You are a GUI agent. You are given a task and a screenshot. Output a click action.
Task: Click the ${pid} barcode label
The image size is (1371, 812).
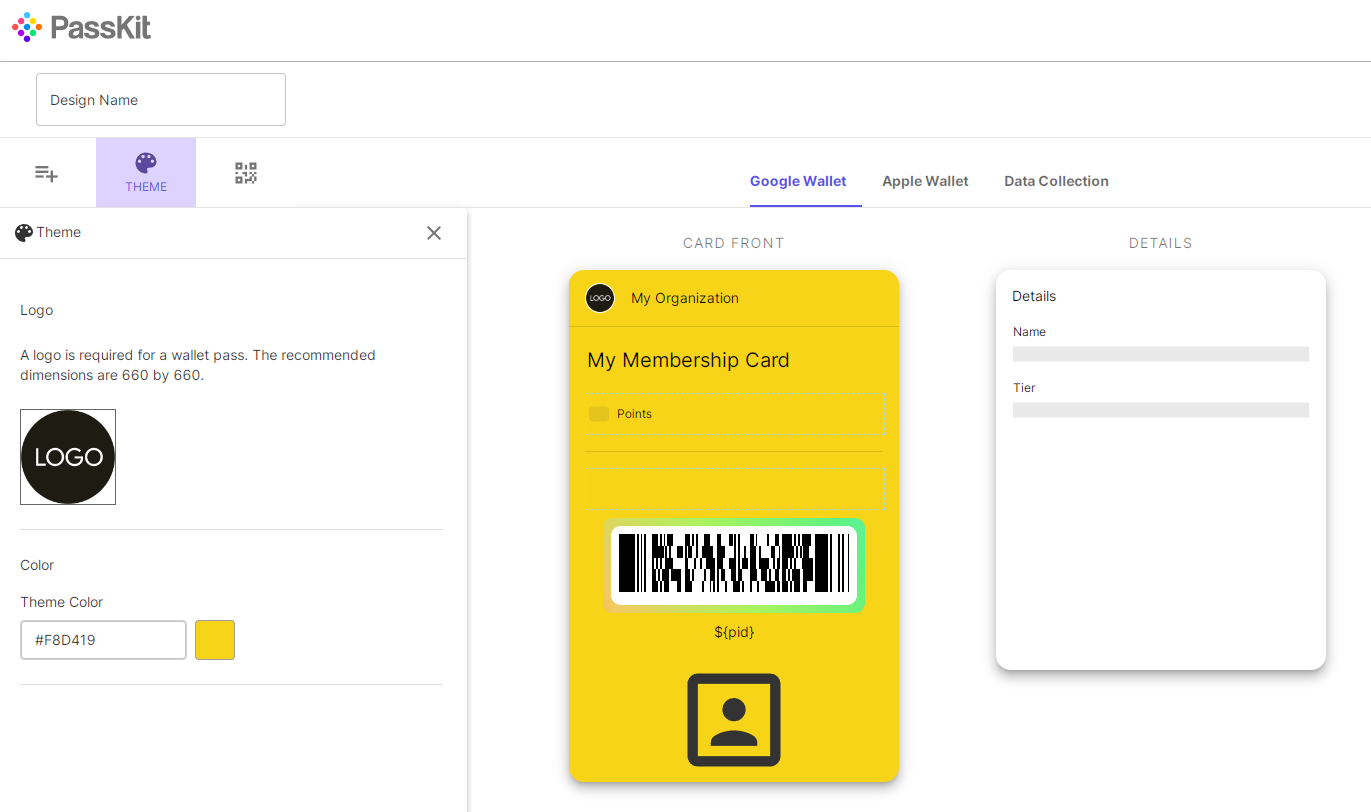(734, 632)
